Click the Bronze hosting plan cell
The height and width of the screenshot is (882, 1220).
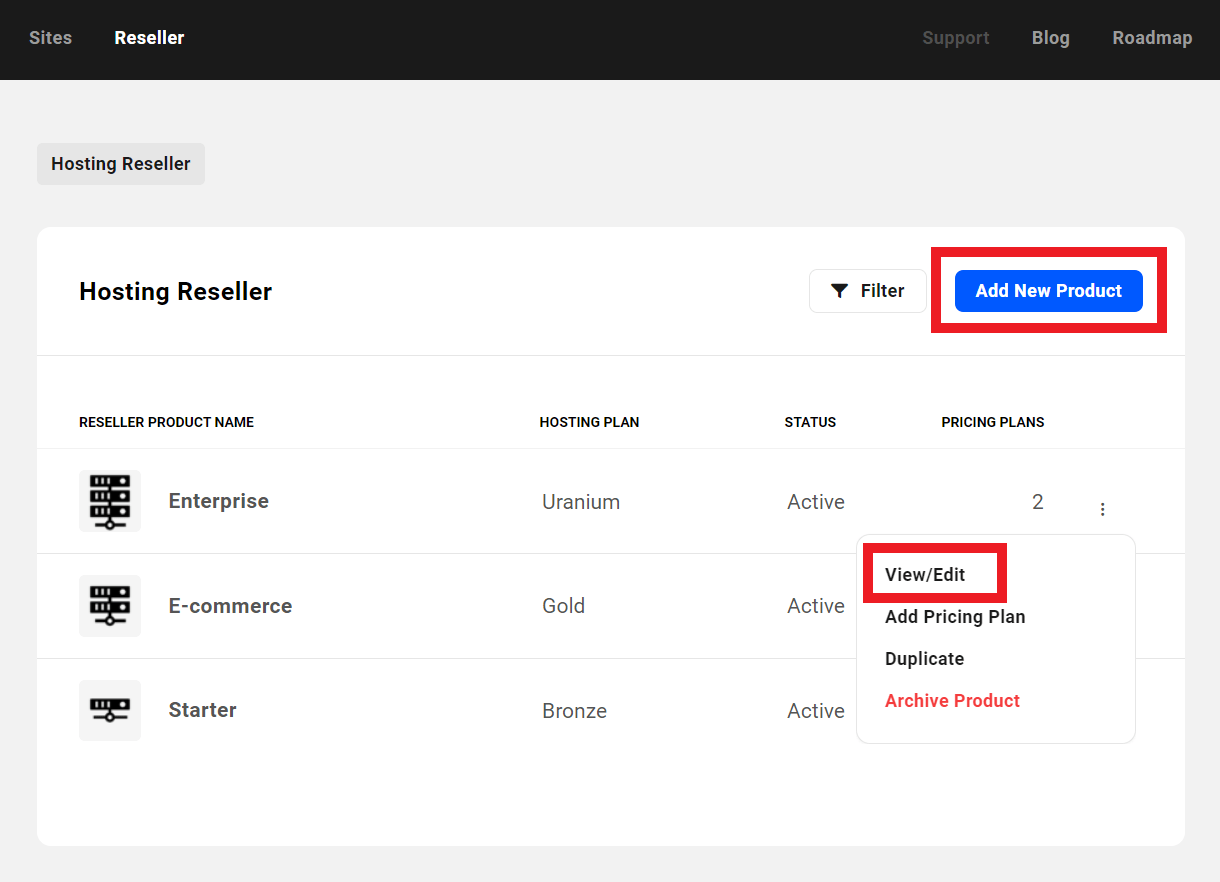[574, 711]
